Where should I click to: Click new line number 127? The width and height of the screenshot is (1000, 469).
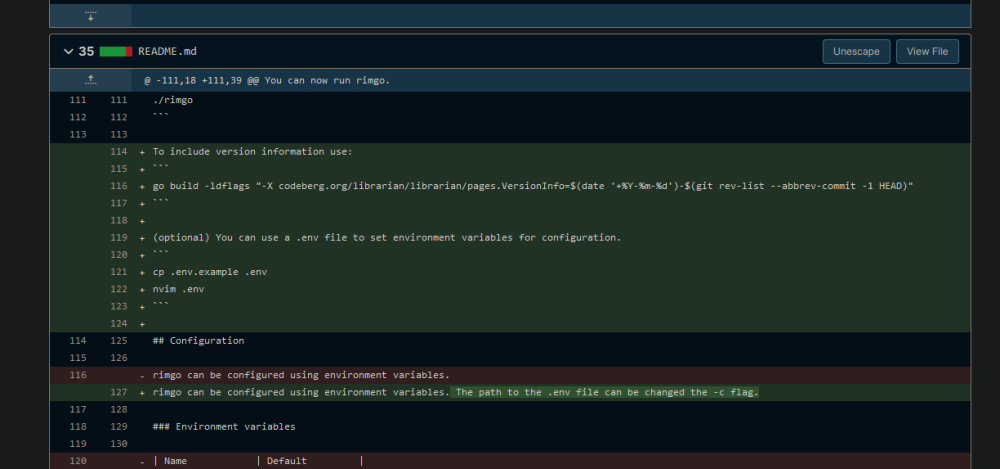click(x=119, y=392)
